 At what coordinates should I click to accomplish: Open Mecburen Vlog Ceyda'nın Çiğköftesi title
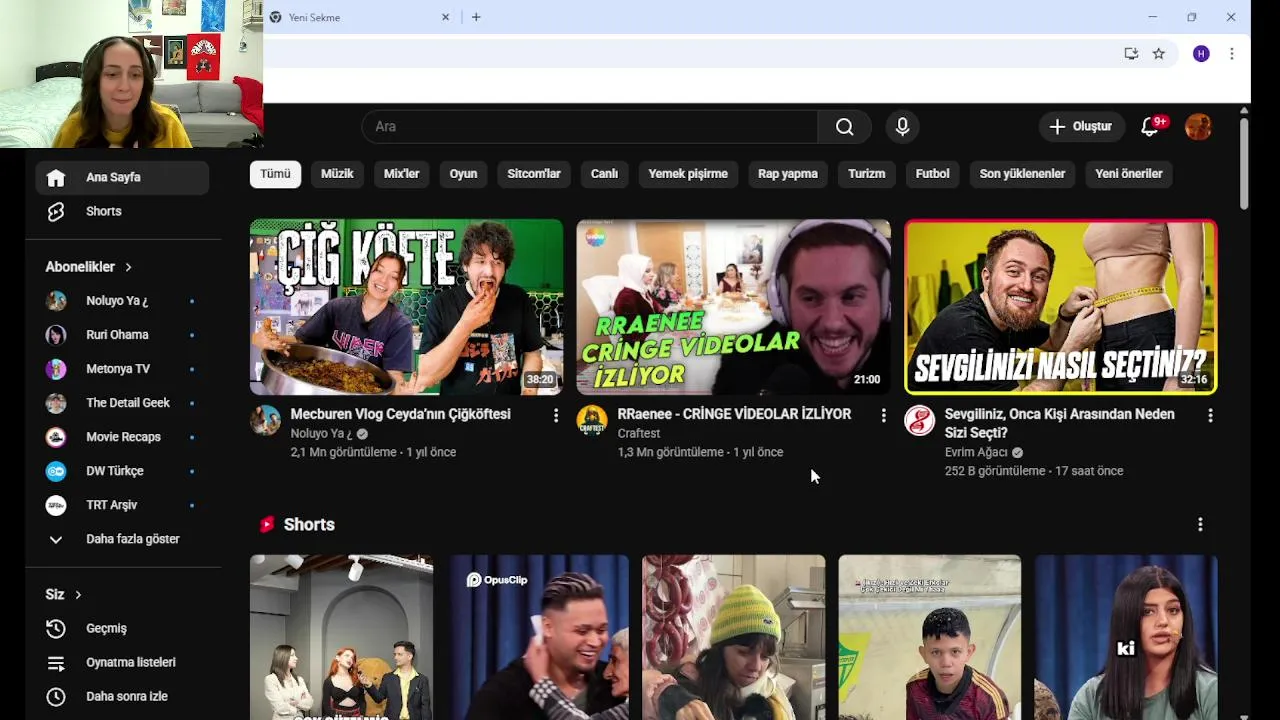[400, 414]
